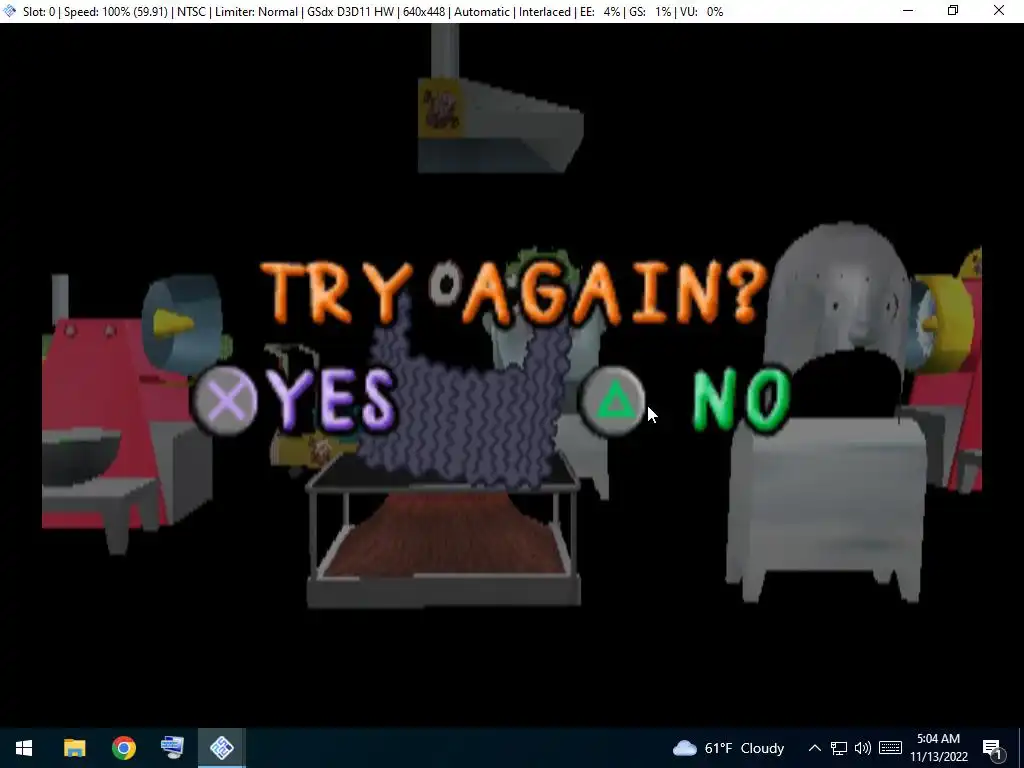The height and width of the screenshot is (768, 1024).
Task: Open the clock showing 5:04 AM
Action: [938, 748]
